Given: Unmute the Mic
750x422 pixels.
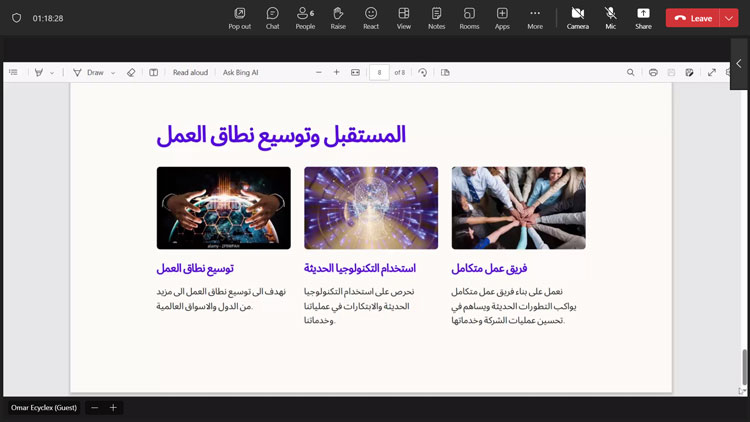Looking at the screenshot, I should click(610, 17).
